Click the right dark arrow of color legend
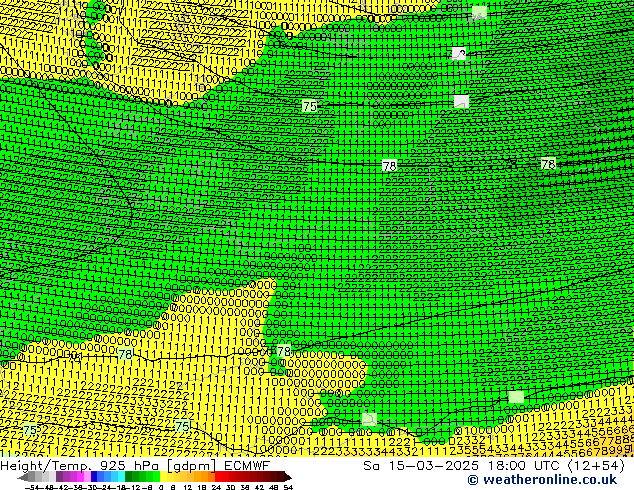 point(288,477)
